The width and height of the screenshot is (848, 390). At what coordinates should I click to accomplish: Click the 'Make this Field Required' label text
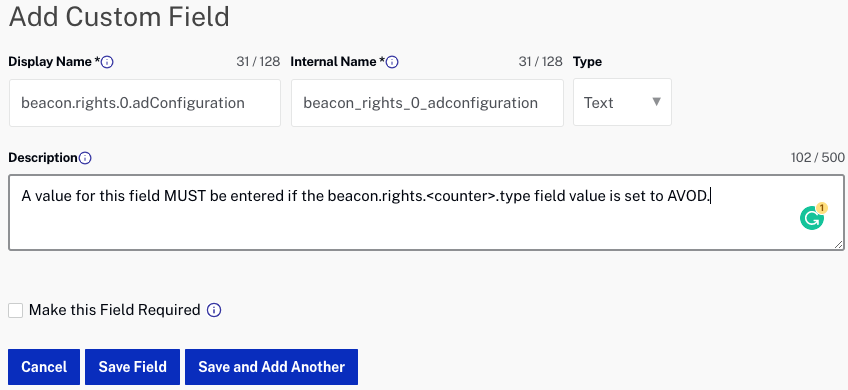(115, 310)
